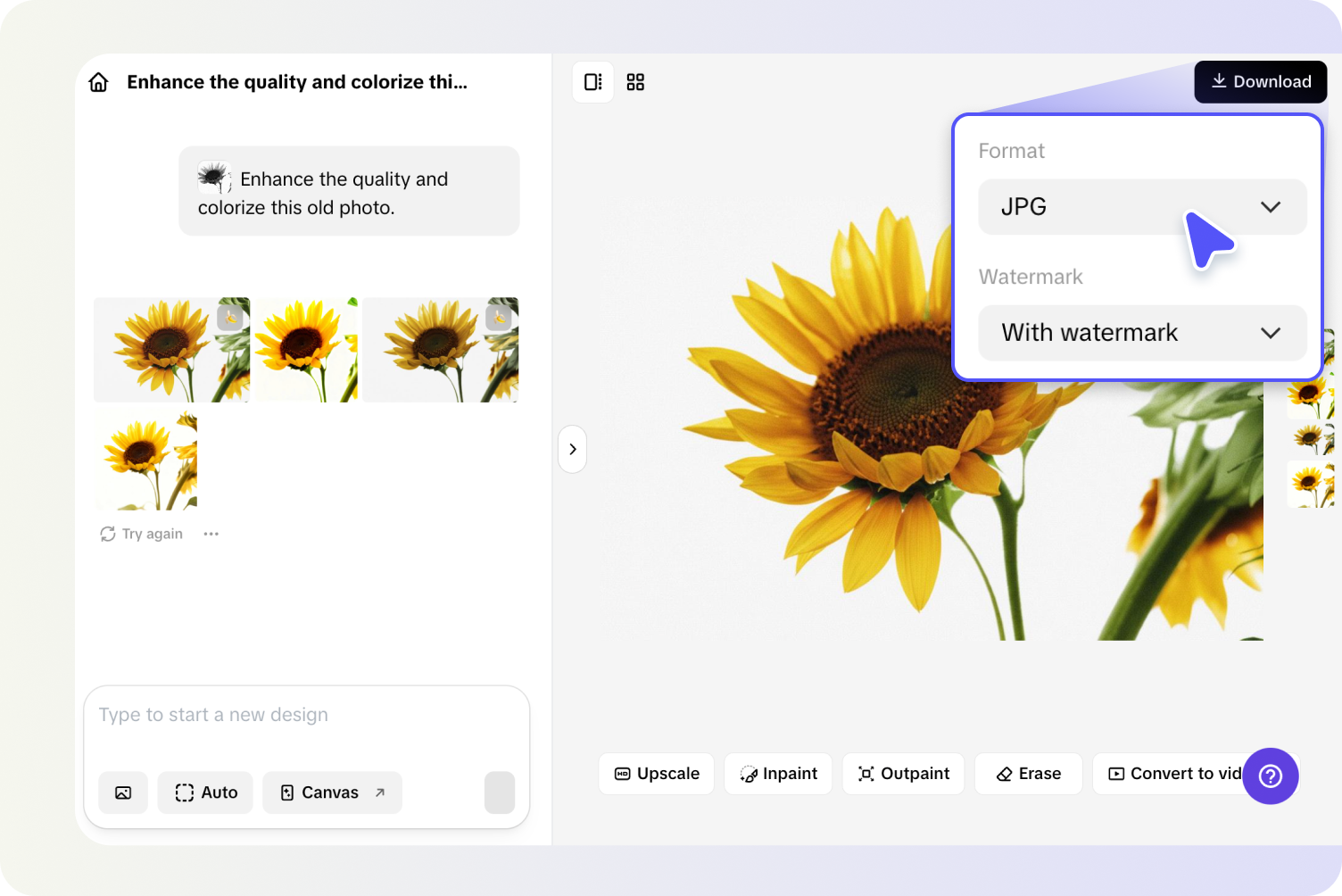The height and width of the screenshot is (896, 1342).
Task: Open the JPG format dropdown
Action: [1141, 207]
